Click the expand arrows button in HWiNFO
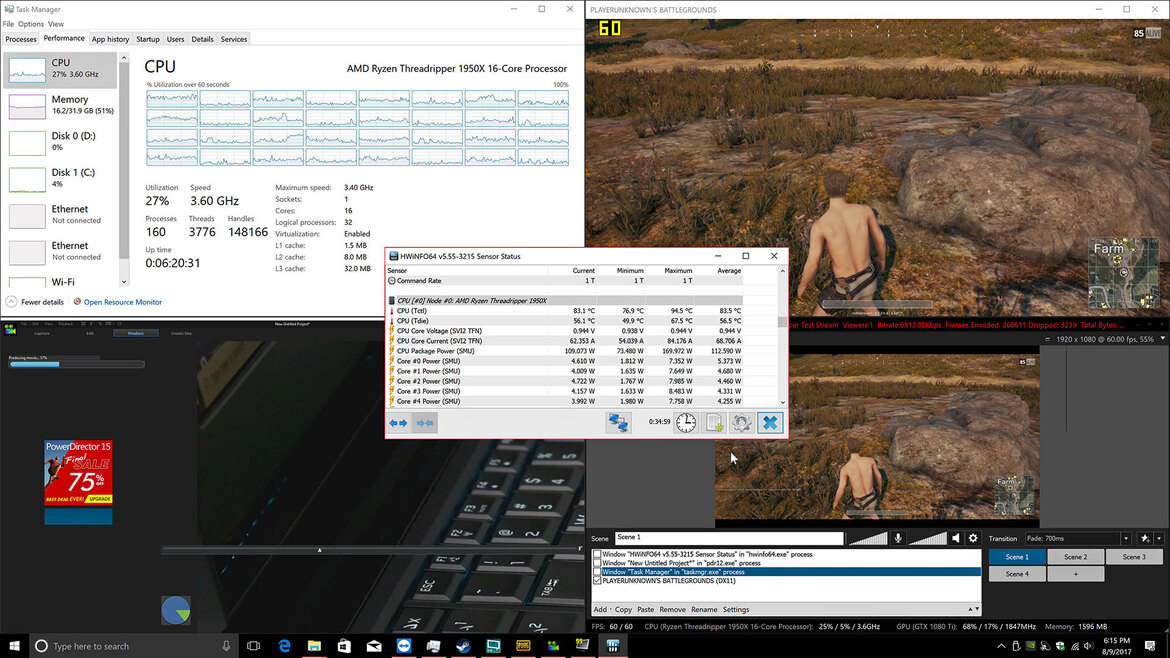The width and height of the screenshot is (1170, 658). (x=398, y=423)
